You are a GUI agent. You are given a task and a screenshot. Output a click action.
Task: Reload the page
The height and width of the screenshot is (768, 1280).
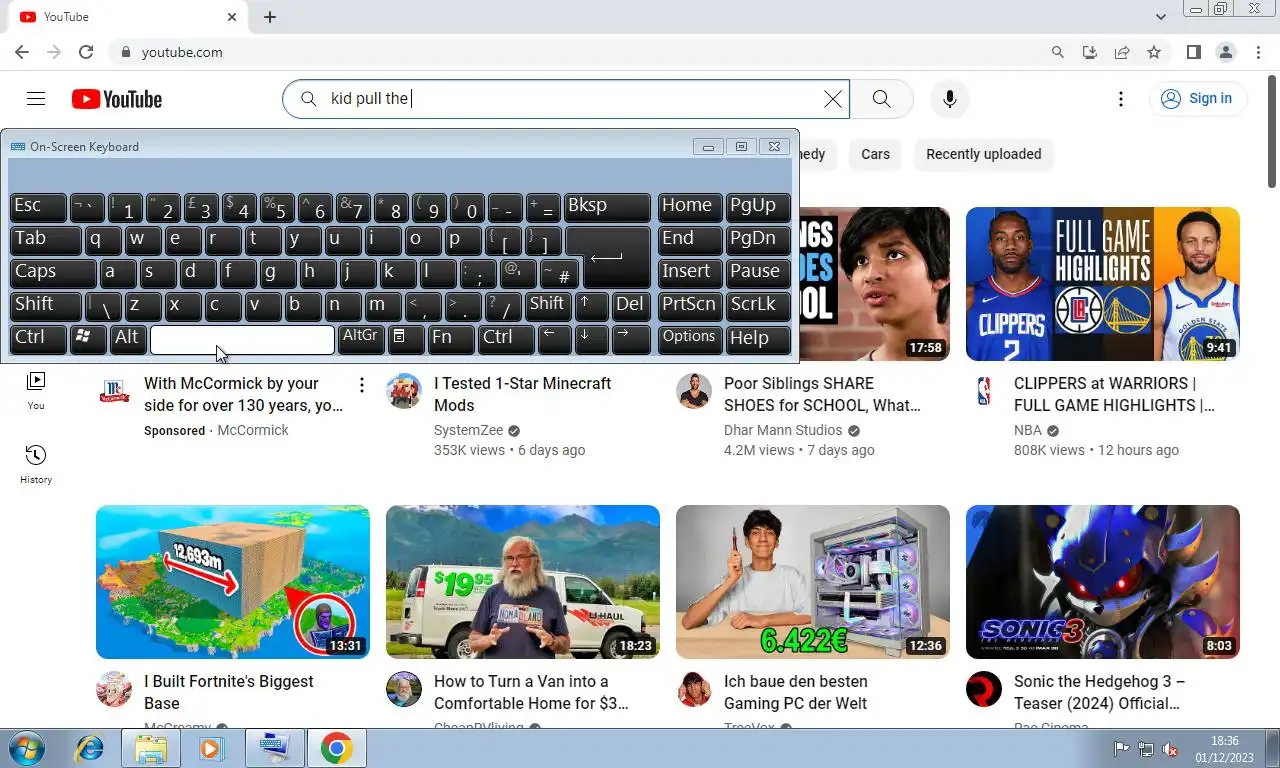[x=86, y=52]
